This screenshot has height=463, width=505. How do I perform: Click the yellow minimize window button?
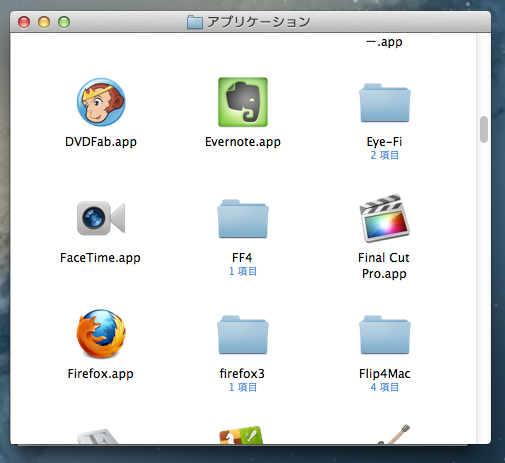point(44,22)
